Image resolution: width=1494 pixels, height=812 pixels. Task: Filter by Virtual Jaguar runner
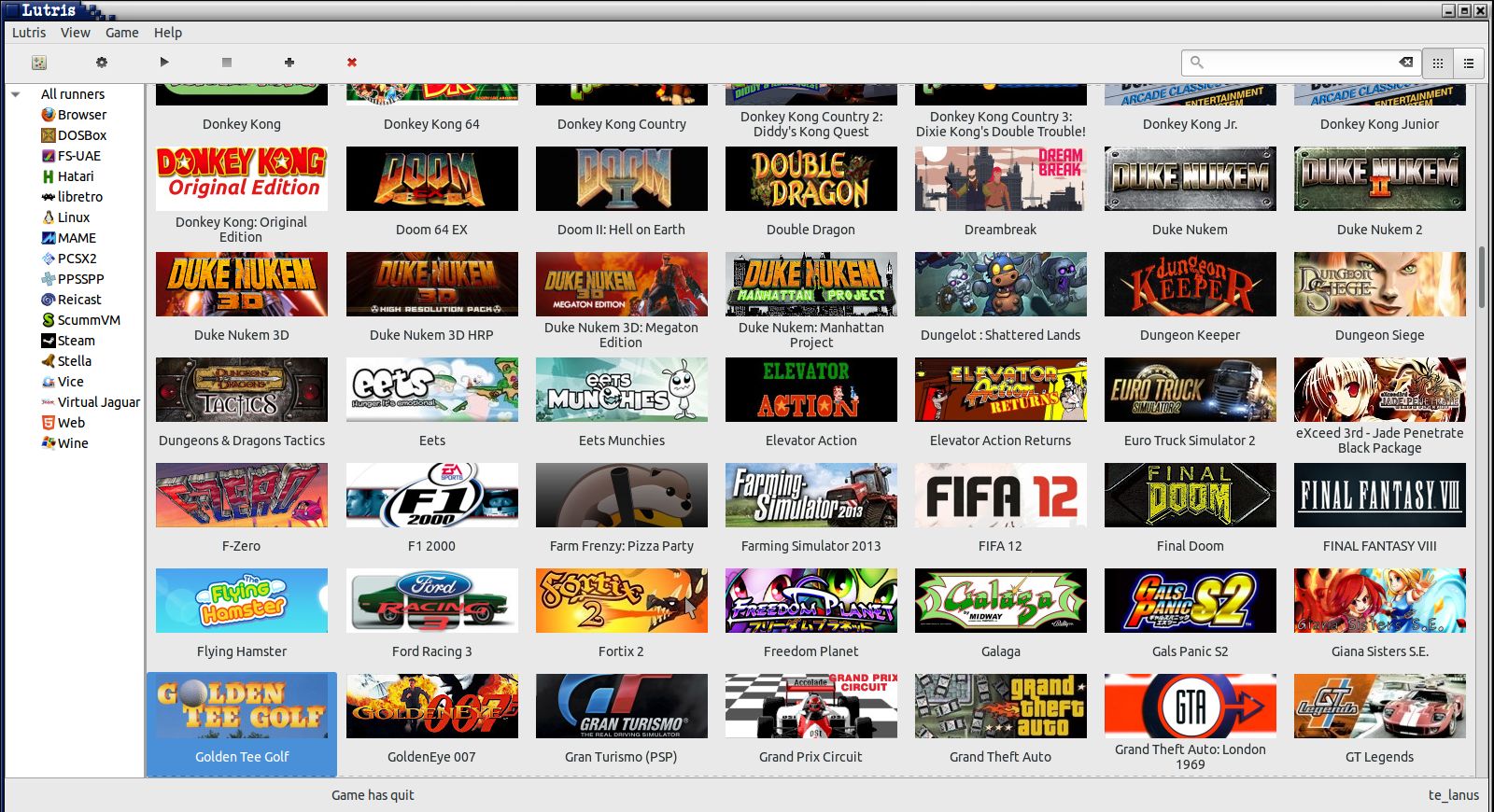91,402
